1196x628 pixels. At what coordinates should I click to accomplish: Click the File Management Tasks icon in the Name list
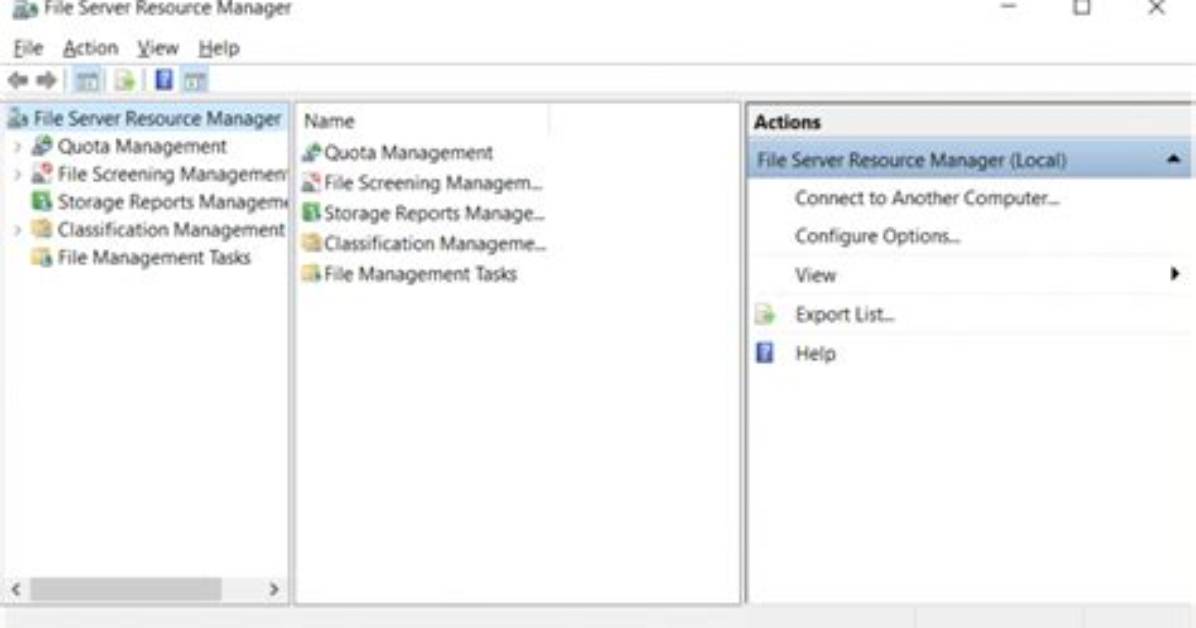pyautogui.click(x=311, y=273)
